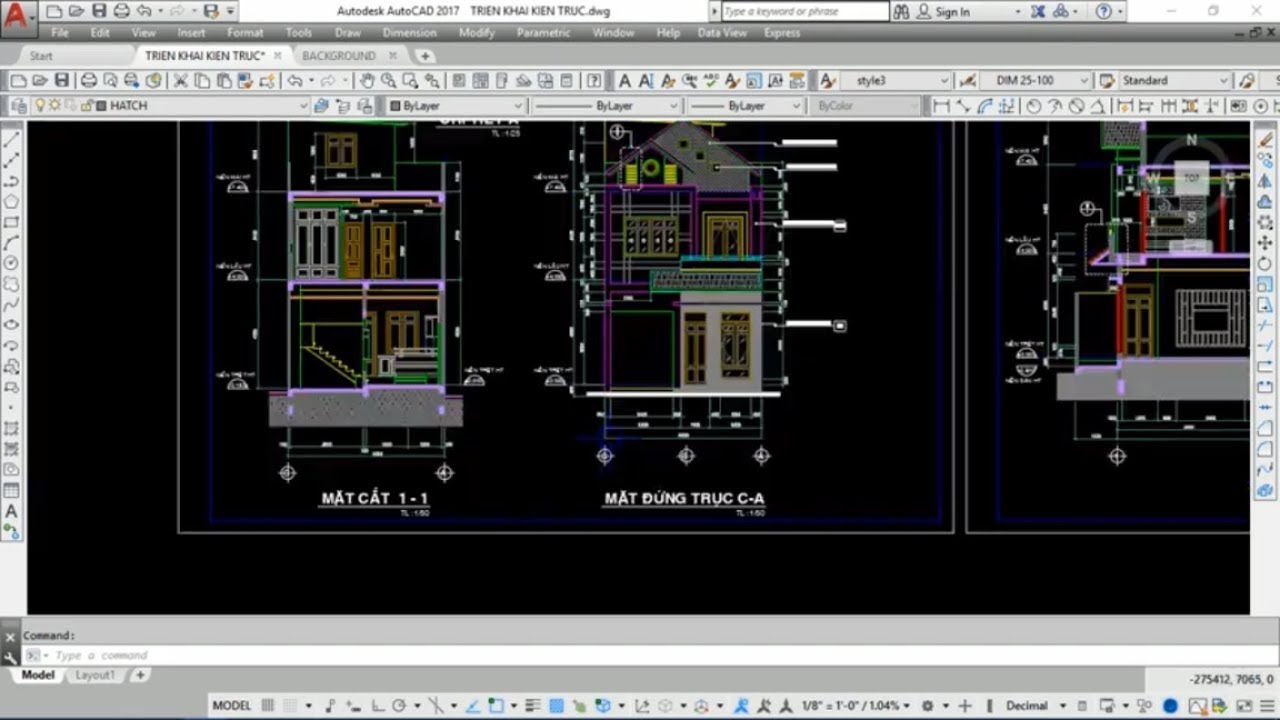Select the Angular dimension tool
Viewport: 1280px width, 720px height.
[x=1098, y=105]
